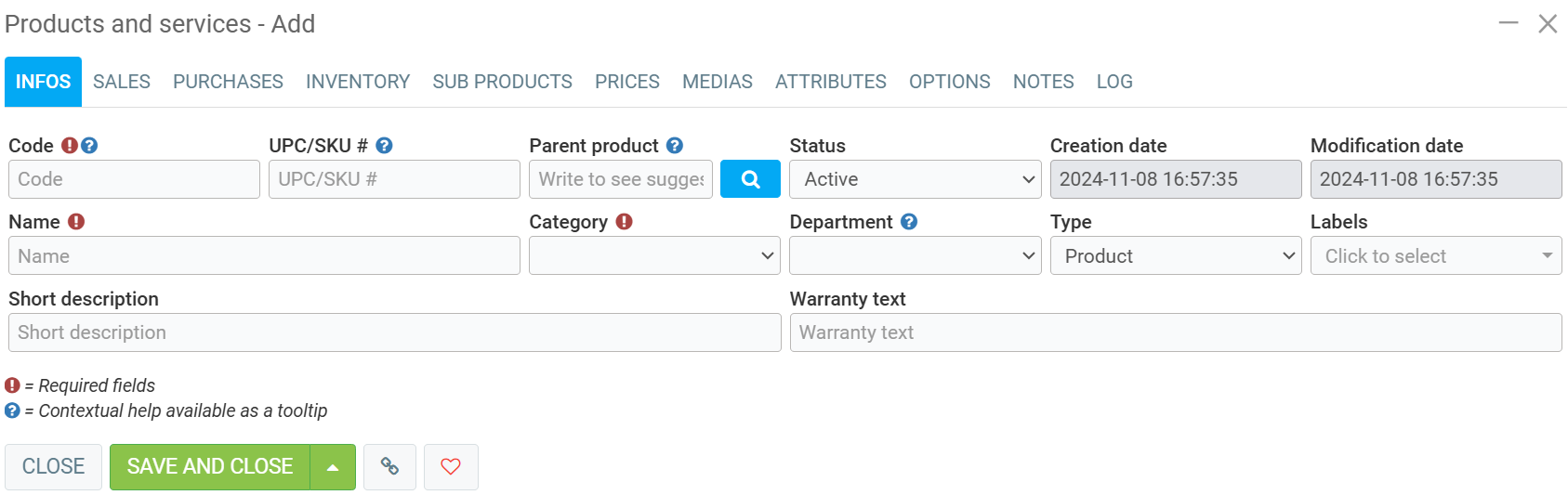Show UPC/SKU # help tooltip icon
1568x495 pixels.
point(384,146)
